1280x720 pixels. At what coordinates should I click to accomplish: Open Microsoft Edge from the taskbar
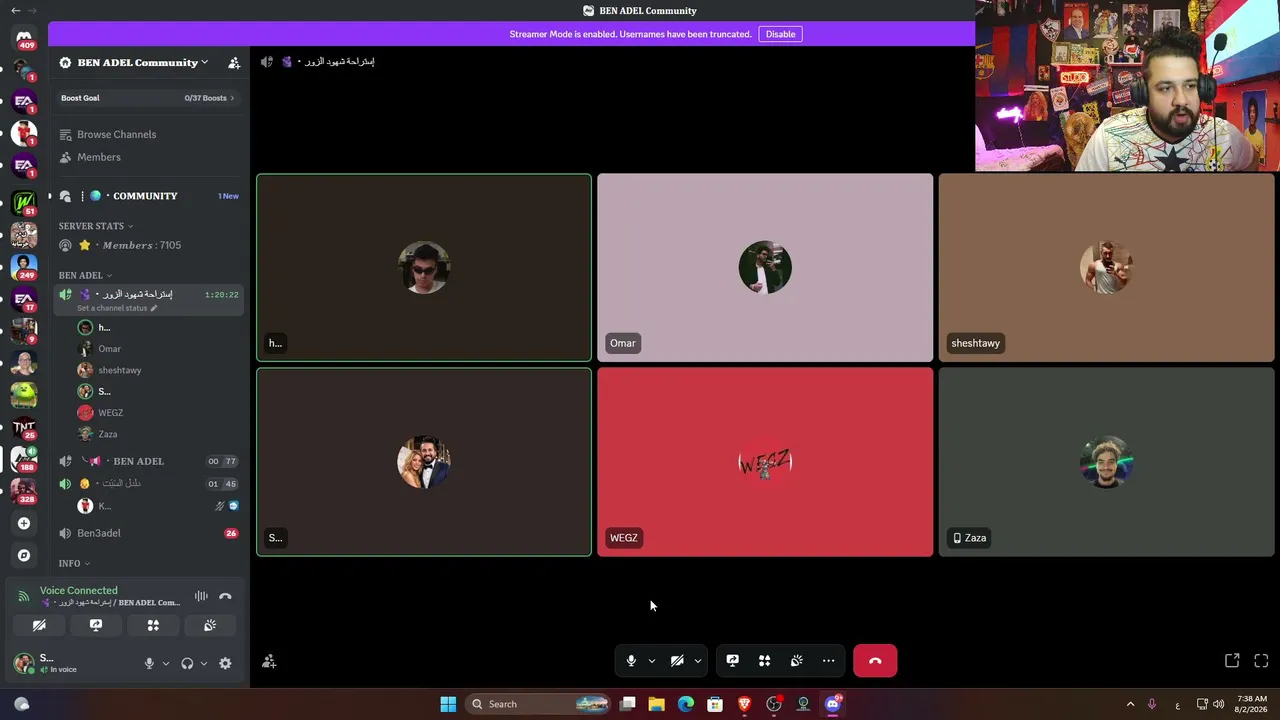tap(686, 704)
